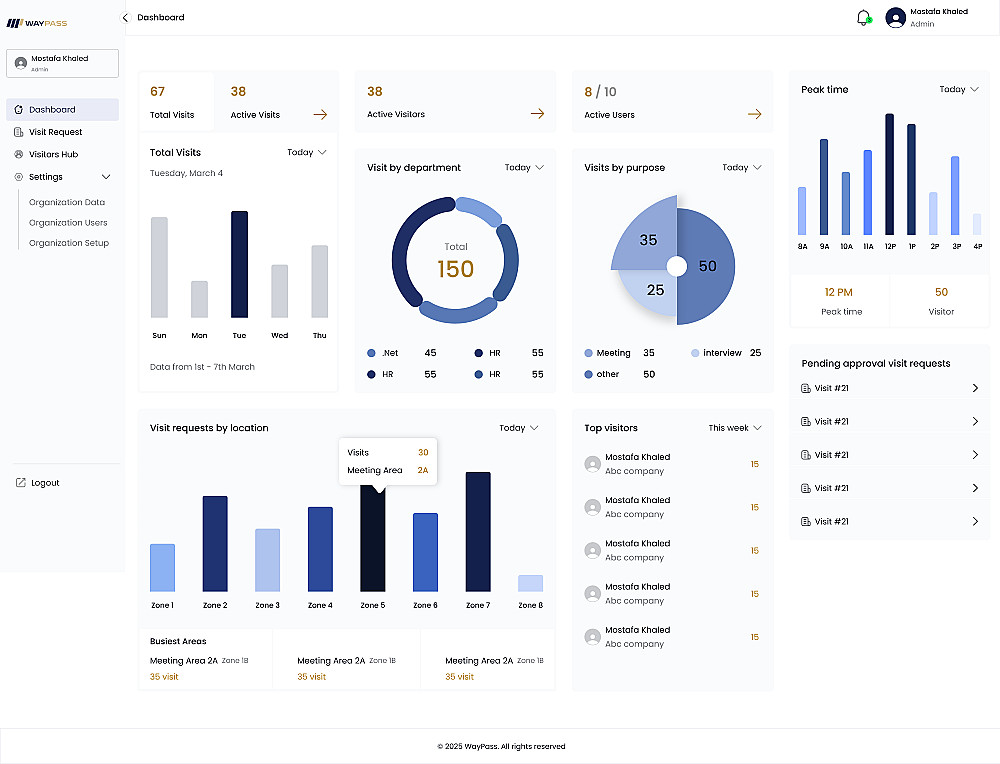Image resolution: width=1000 pixels, height=764 pixels.
Task: Click the notification bell icon
Action: point(864,18)
